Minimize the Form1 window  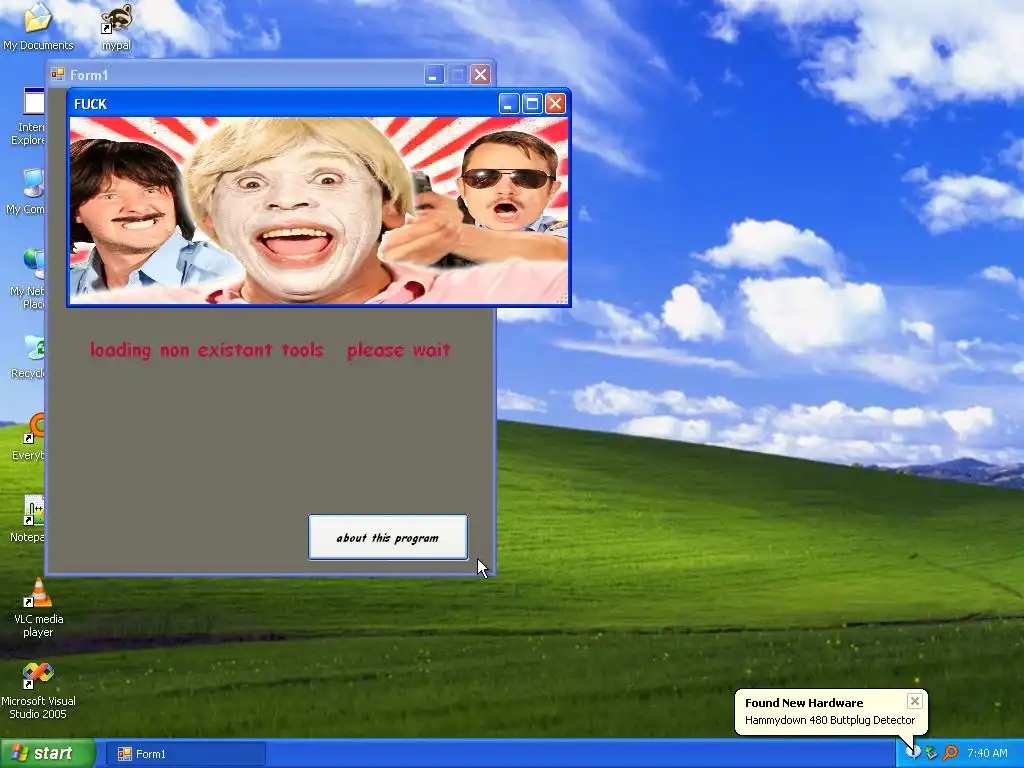pyautogui.click(x=434, y=75)
